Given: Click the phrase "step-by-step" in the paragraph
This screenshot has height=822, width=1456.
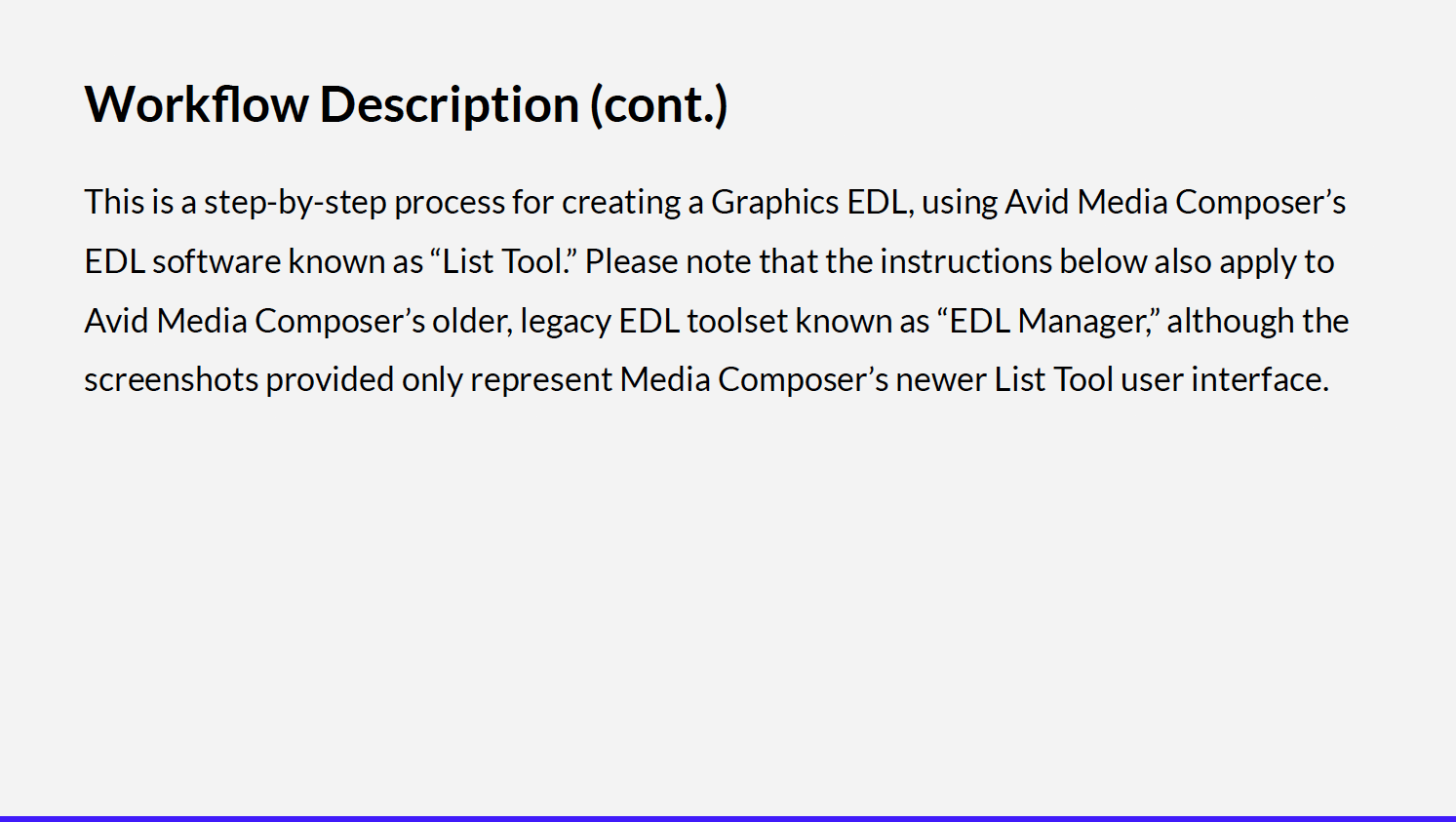Looking at the screenshot, I should (295, 203).
